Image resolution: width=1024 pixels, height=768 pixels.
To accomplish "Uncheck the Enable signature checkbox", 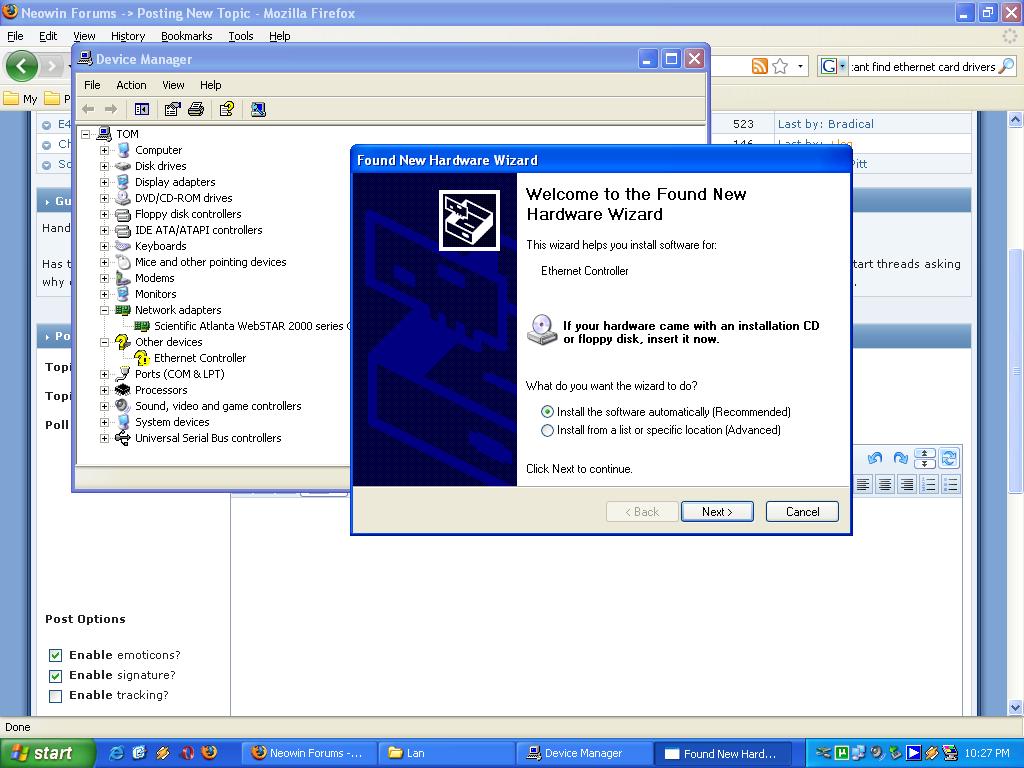I will pyautogui.click(x=56, y=675).
